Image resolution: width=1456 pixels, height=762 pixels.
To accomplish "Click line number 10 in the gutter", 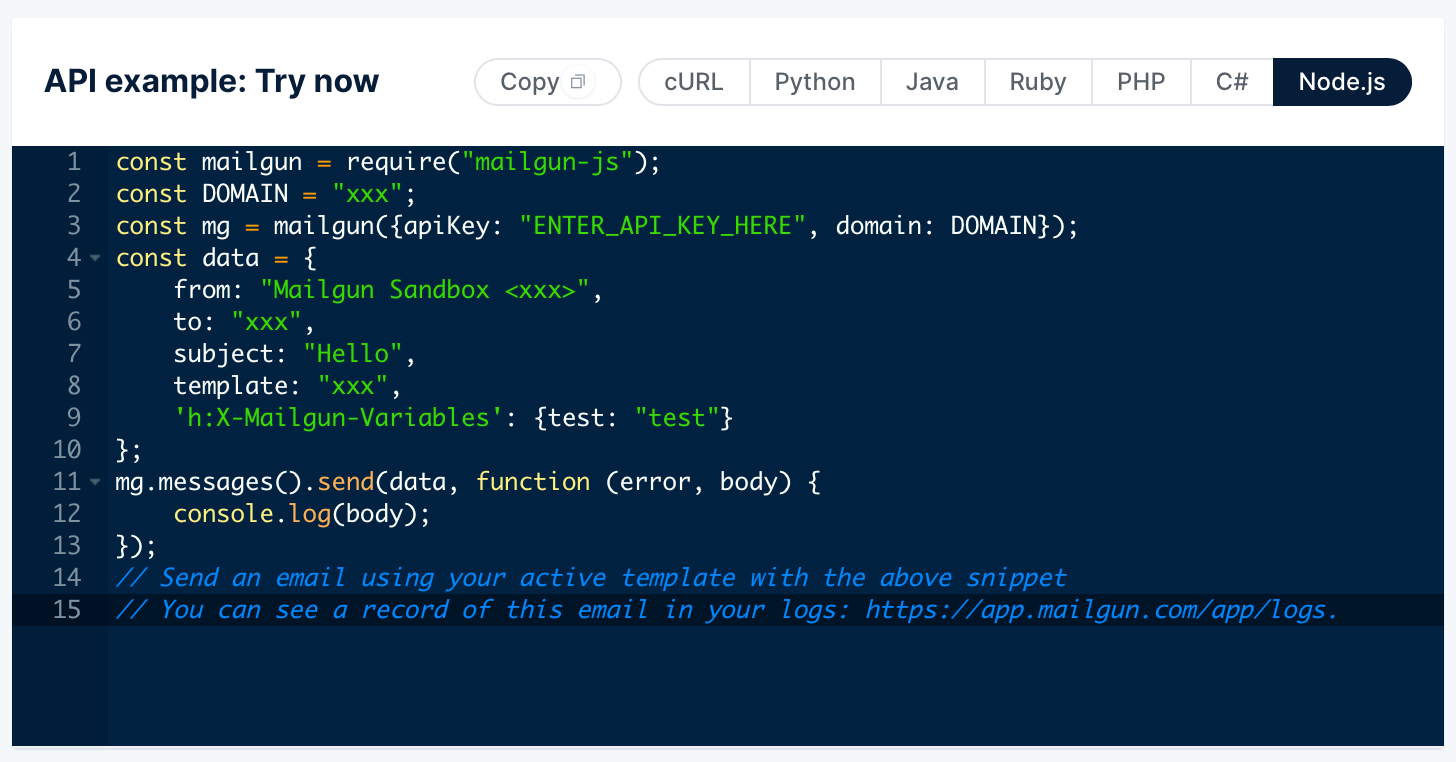I will (66, 450).
